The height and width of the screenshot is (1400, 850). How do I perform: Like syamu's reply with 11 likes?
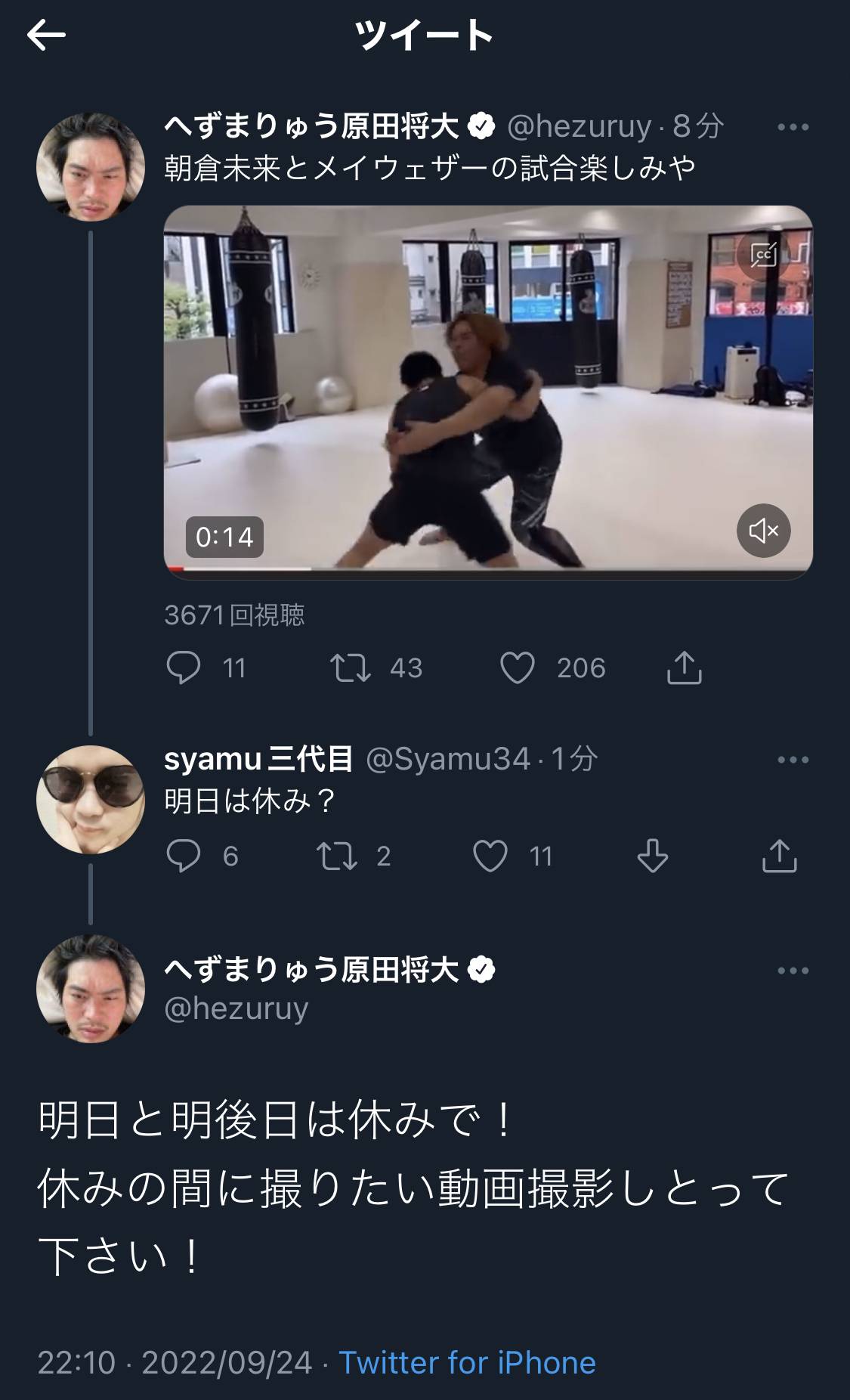point(490,856)
